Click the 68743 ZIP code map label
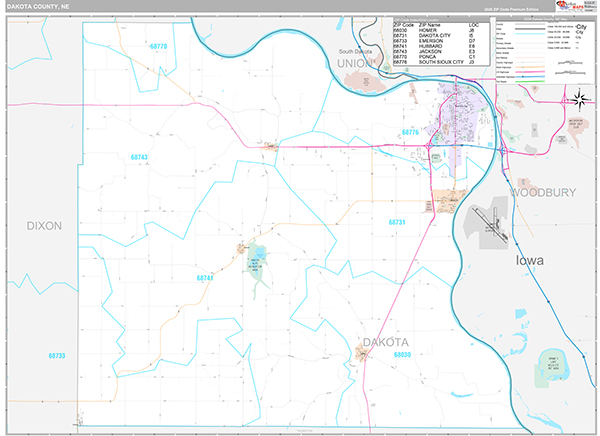Screen dimensions: 600x436 [x=139, y=158]
